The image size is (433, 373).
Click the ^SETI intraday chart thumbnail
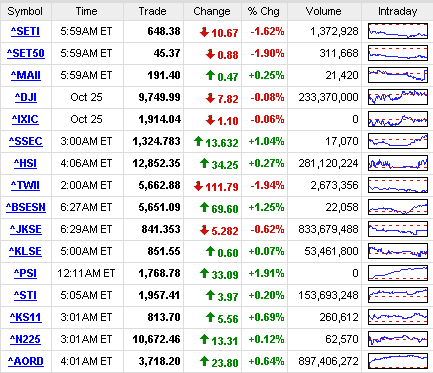tap(398, 31)
